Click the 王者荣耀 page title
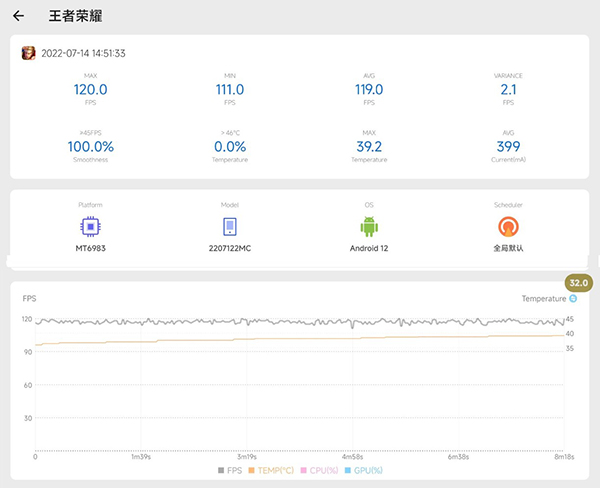Viewport: 600px width, 488px height. click(x=75, y=17)
